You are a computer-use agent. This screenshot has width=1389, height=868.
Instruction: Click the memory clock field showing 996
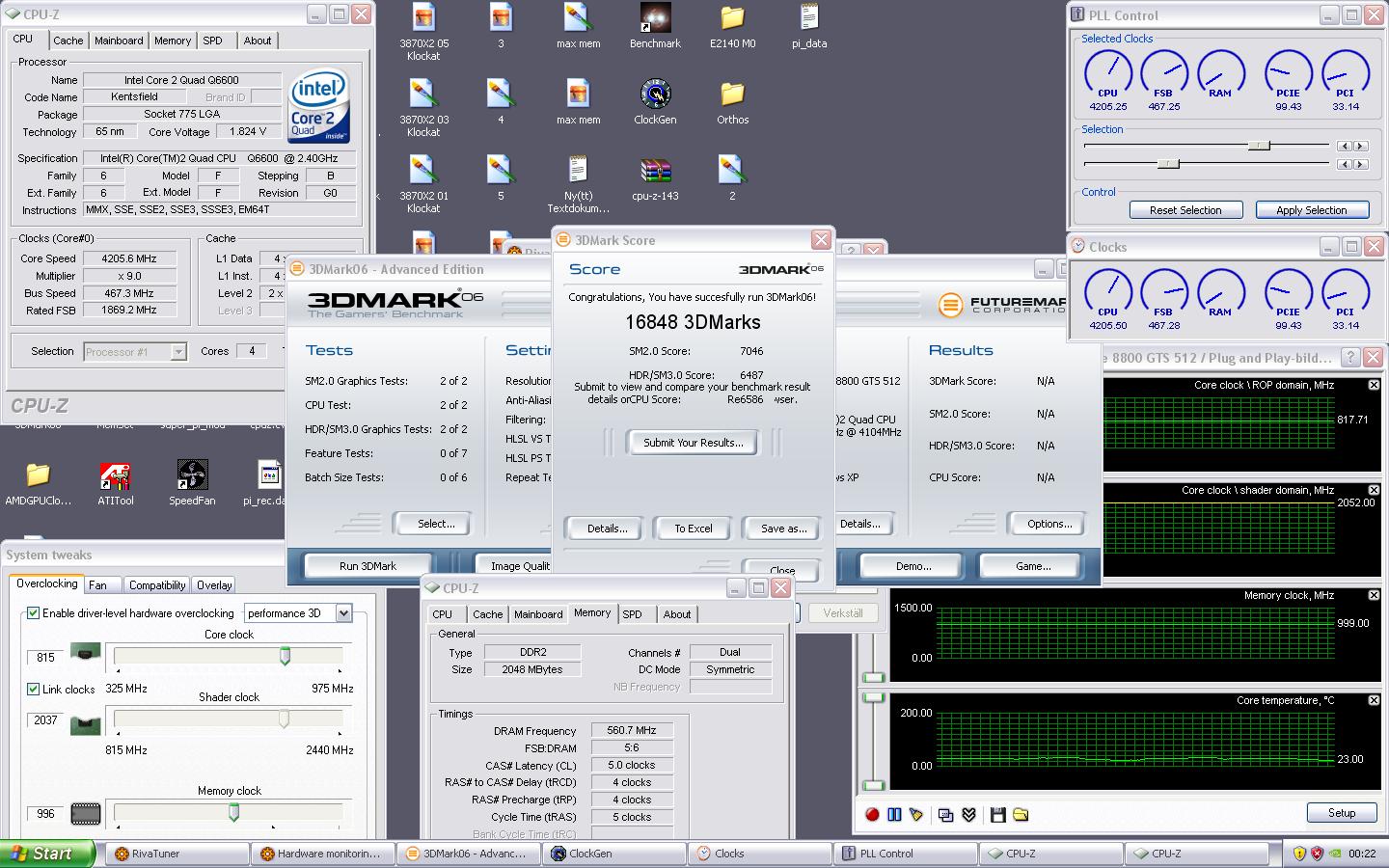[45, 814]
